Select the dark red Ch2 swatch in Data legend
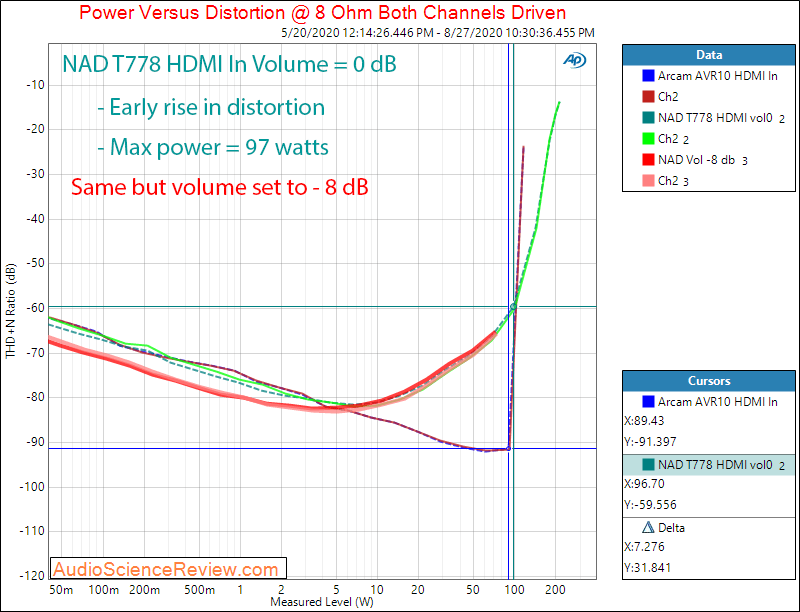The image size is (800, 612). point(648,97)
